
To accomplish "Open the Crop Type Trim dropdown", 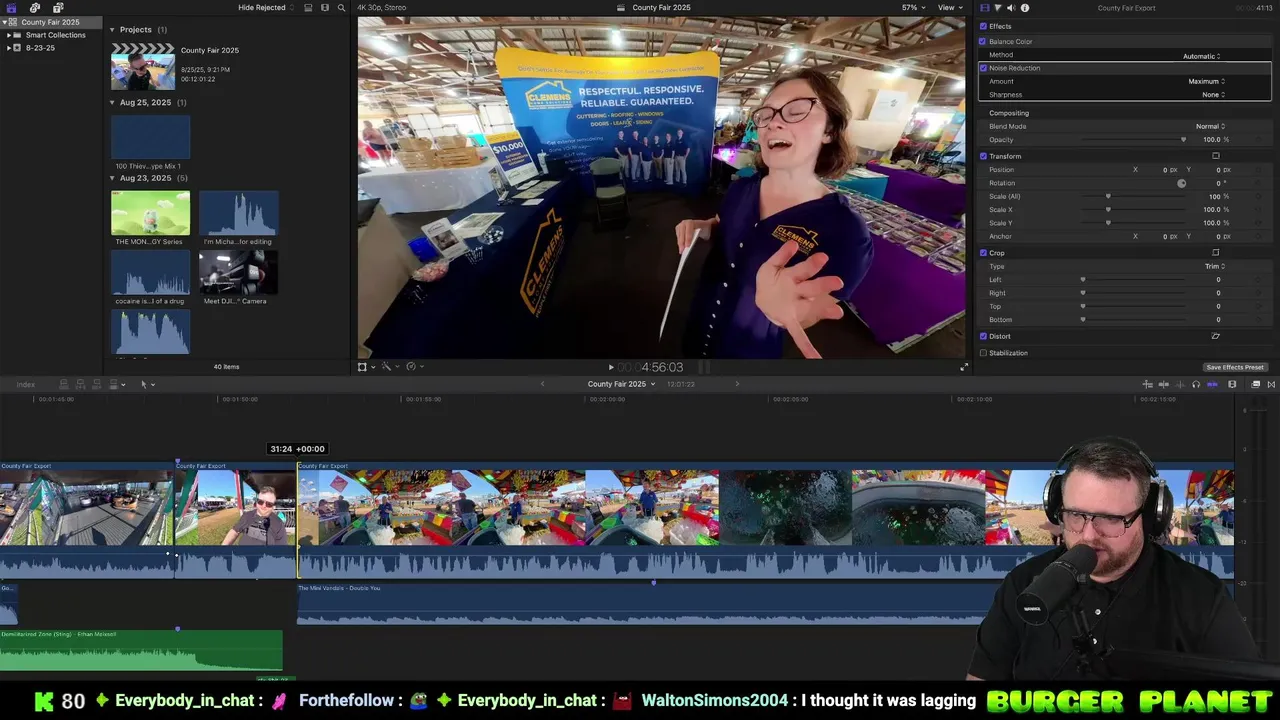I will click(1214, 267).
